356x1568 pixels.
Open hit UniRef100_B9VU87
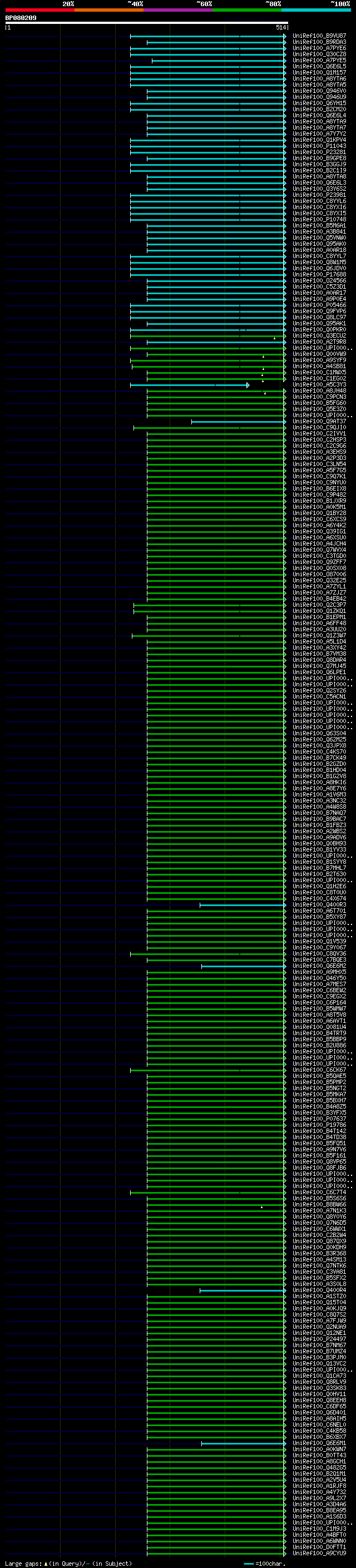click(319, 36)
